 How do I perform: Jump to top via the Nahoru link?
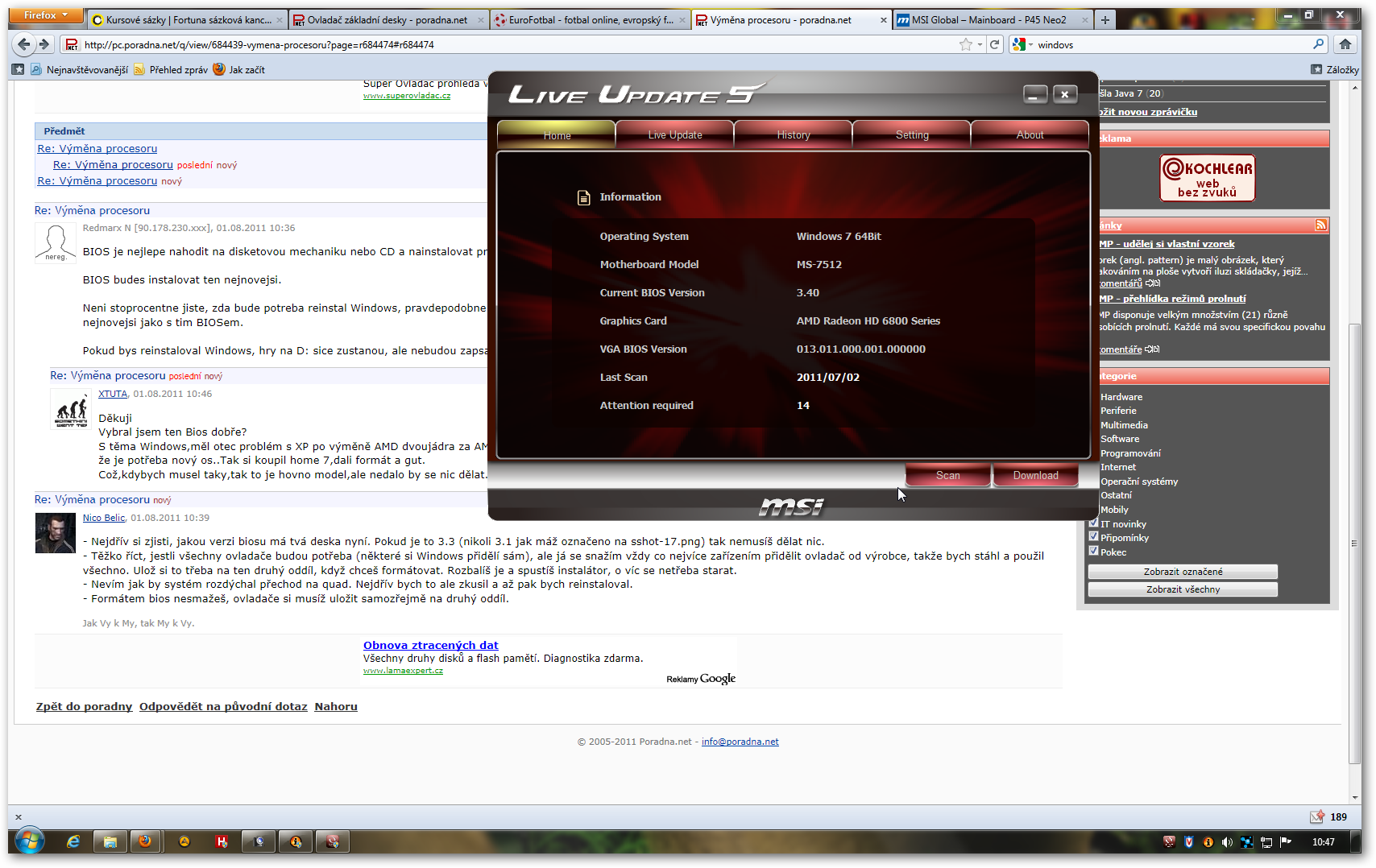click(336, 706)
